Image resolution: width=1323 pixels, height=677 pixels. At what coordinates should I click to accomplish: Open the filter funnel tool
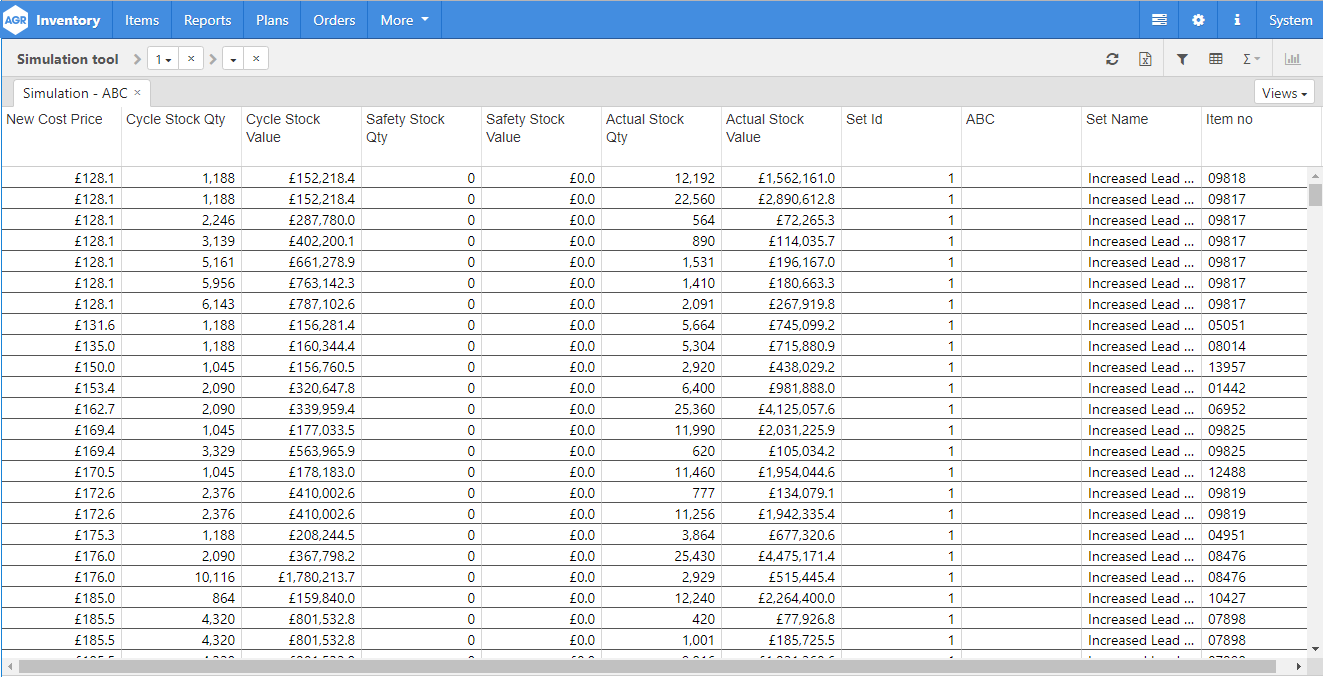tap(1182, 59)
